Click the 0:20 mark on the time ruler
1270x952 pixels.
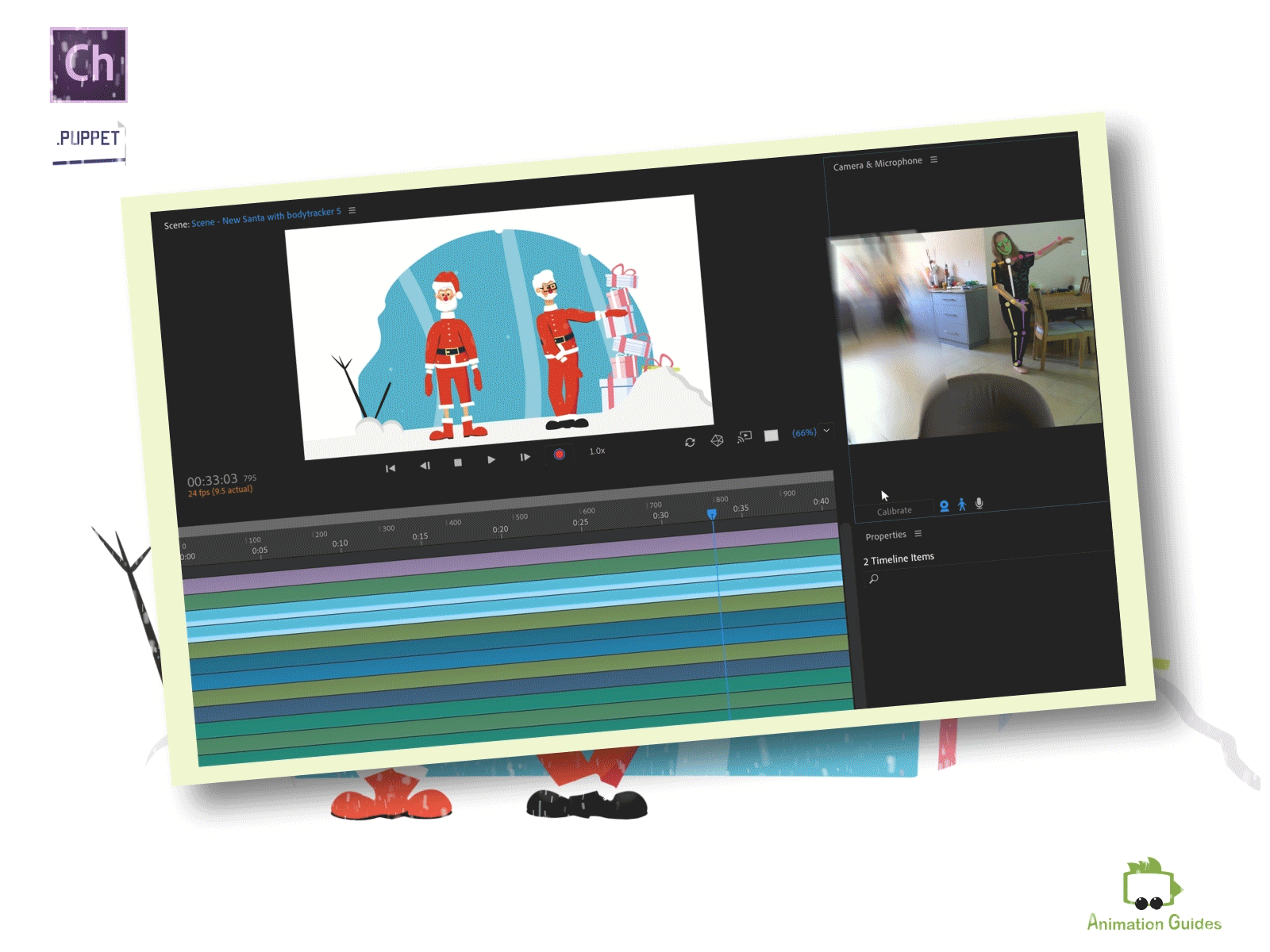(x=500, y=529)
